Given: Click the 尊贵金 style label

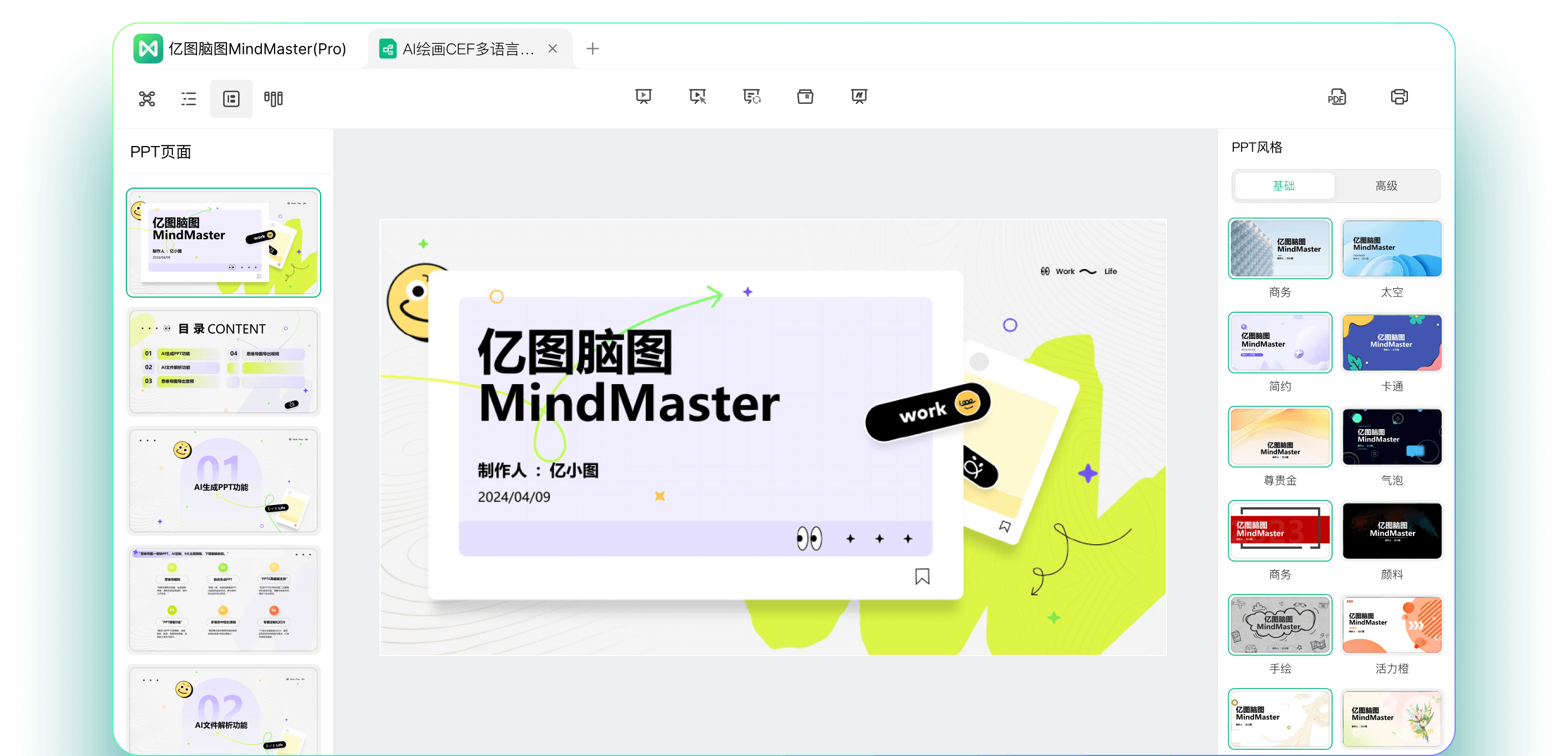Looking at the screenshot, I should [1280, 480].
